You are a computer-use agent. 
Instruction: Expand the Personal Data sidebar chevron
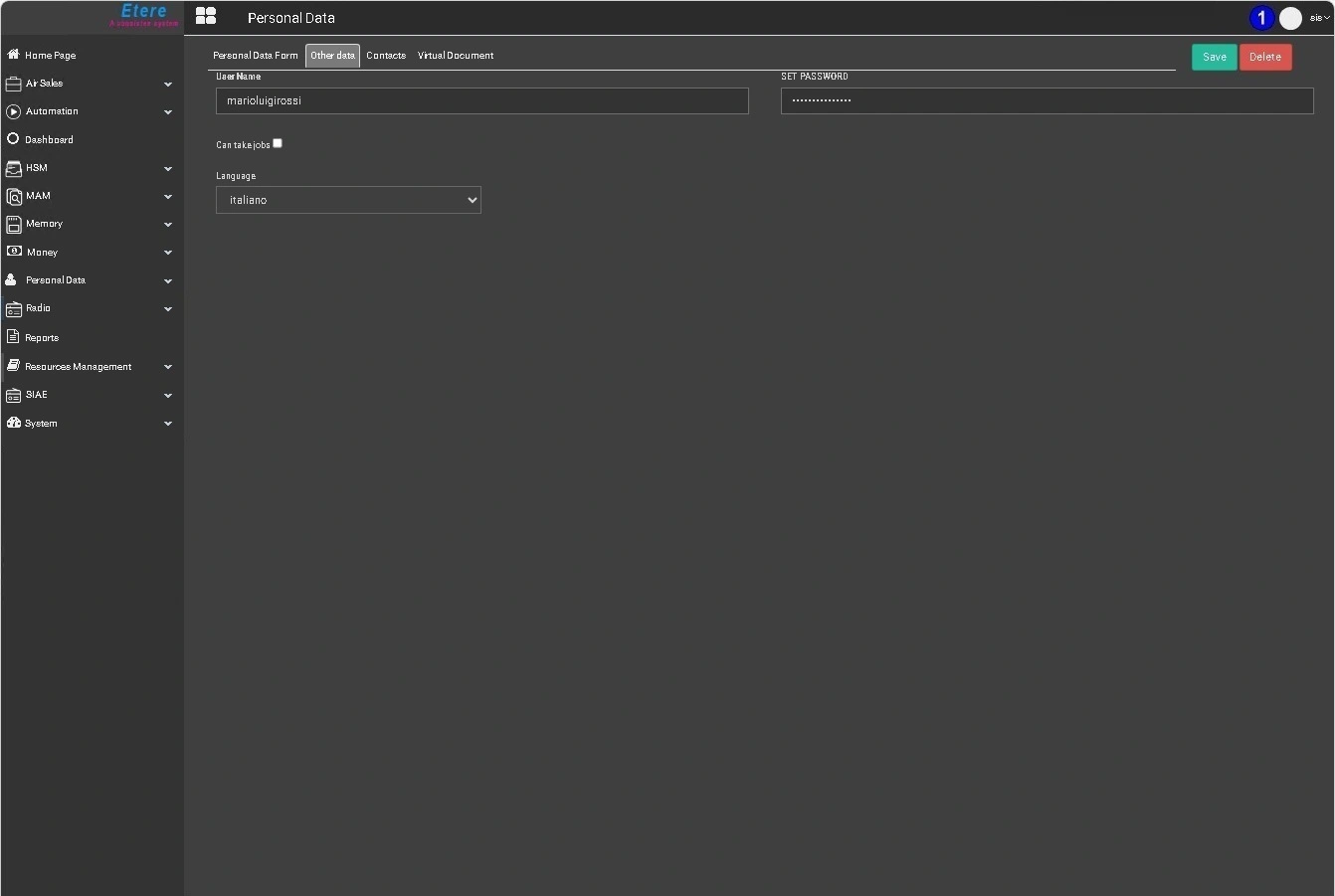[x=168, y=281]
